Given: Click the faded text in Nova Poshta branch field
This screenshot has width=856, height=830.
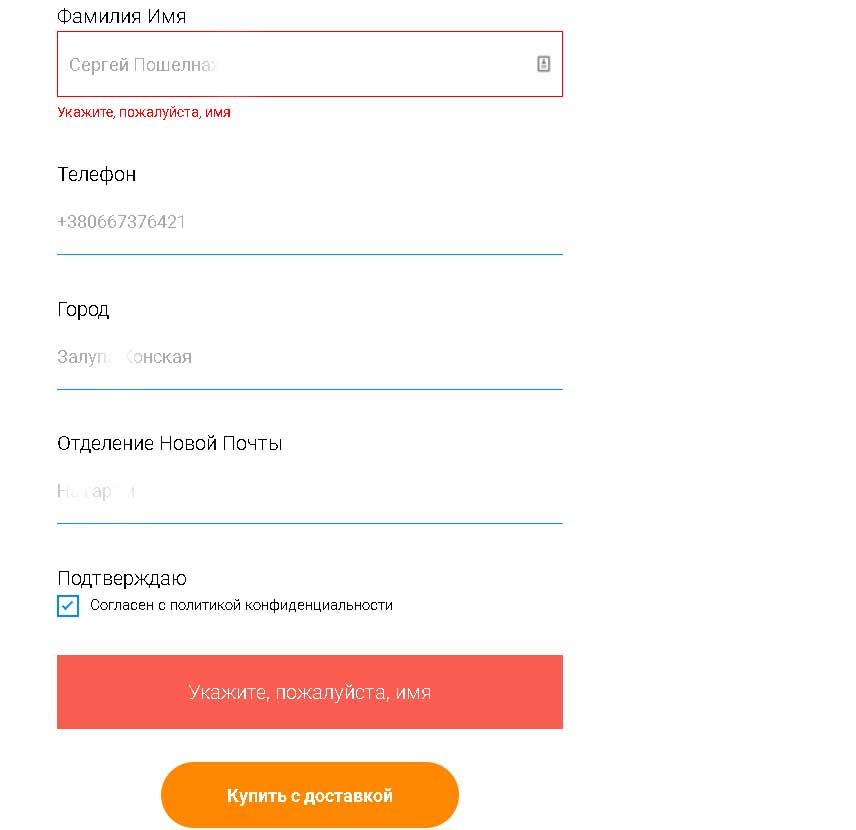Looking at the screenshot, I should point(96,491).
